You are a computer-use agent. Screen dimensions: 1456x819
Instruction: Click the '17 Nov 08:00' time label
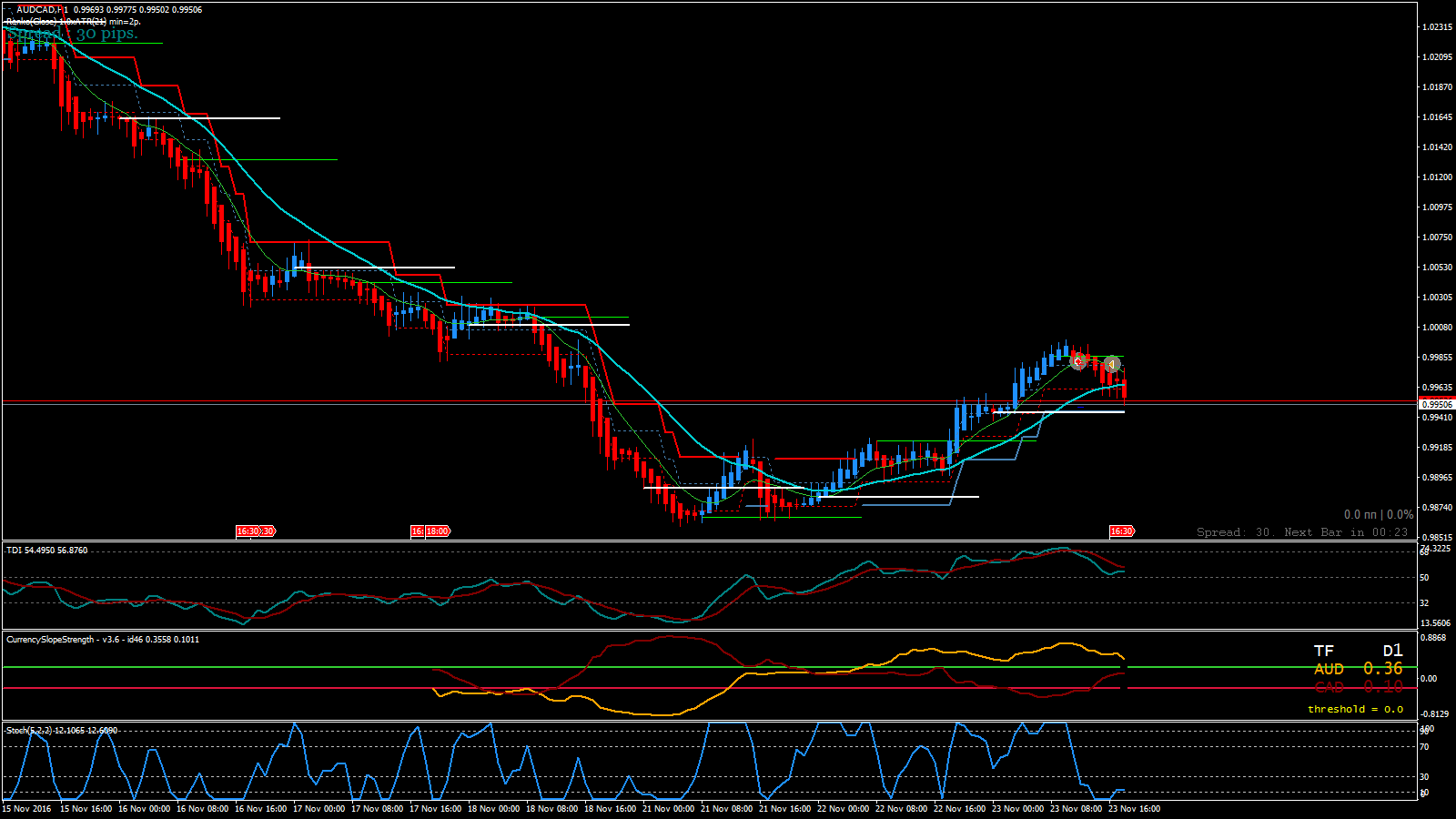[x=377, y=809]
